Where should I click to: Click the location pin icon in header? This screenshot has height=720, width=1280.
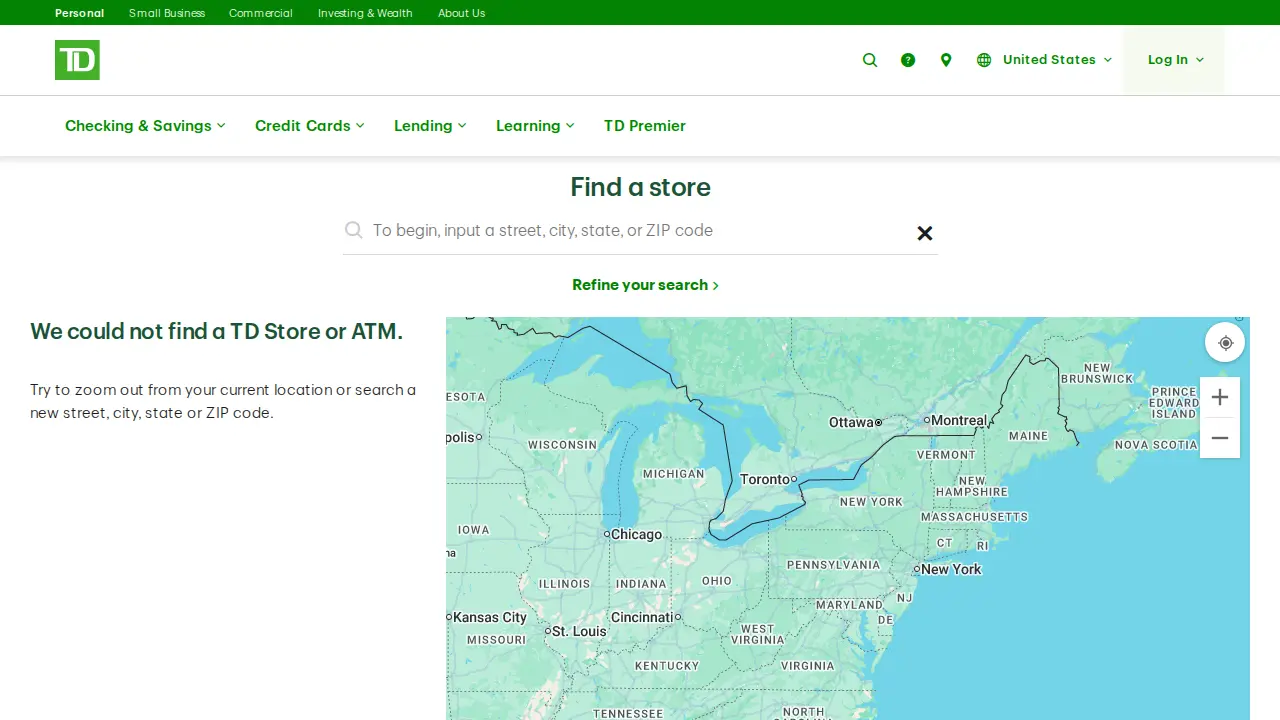pyautogui.click(x=946, y=60)
